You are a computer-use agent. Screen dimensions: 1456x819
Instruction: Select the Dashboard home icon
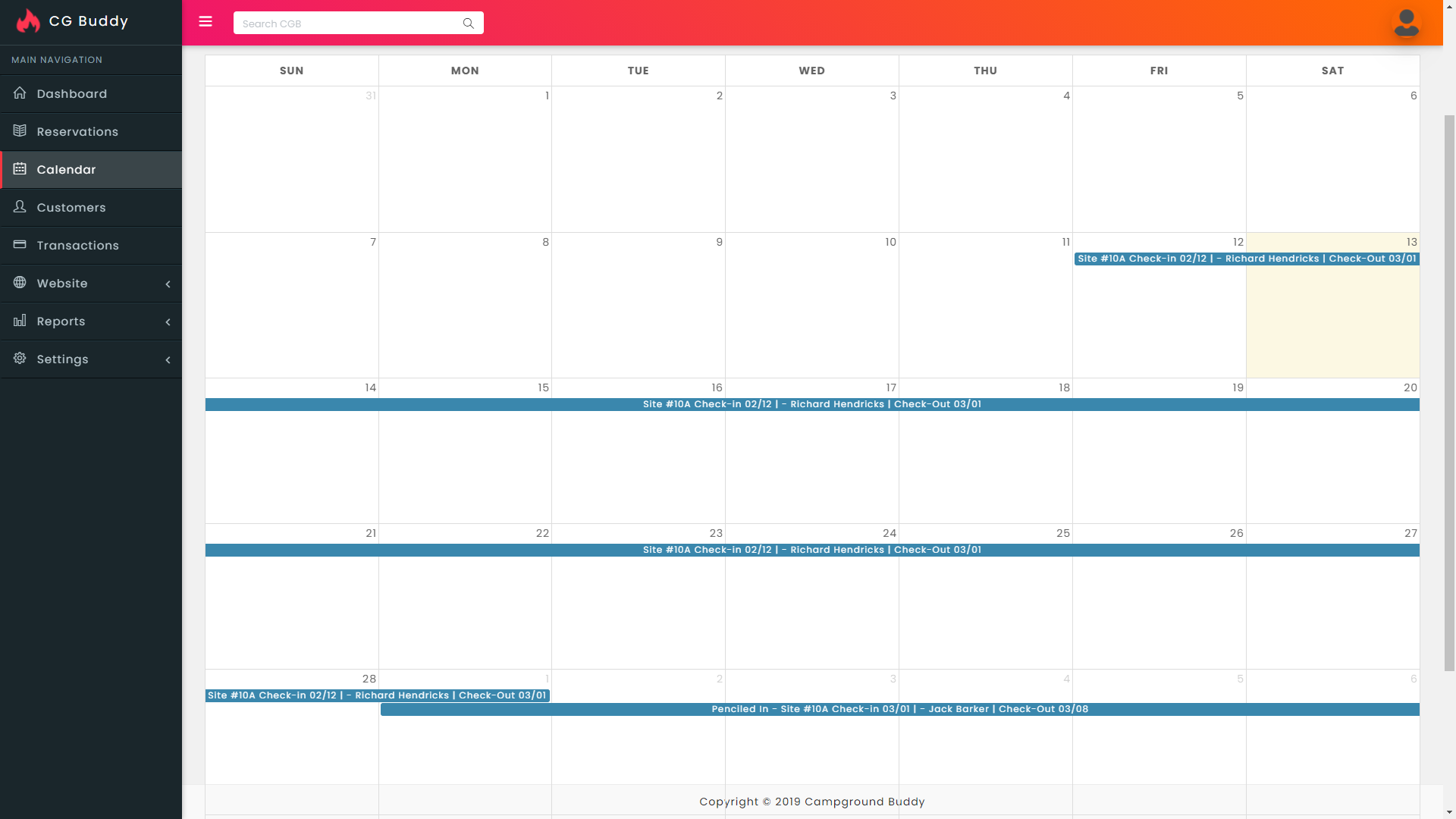[x=20, y=93]
